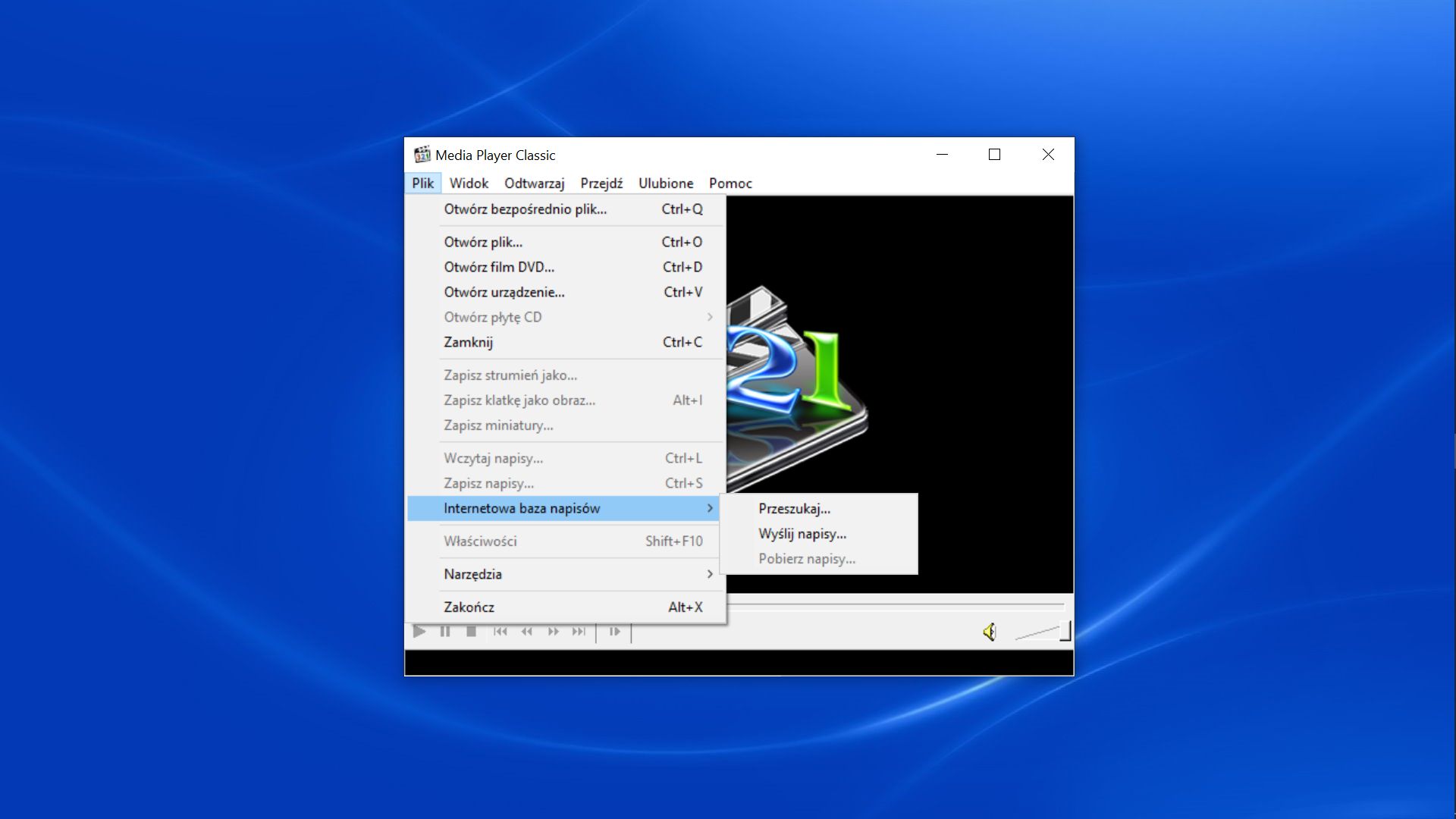The height and width of the screenshot is (819, 1456).
Task: Mute audio with the speaker icon
Action: (x=990, y=632)
